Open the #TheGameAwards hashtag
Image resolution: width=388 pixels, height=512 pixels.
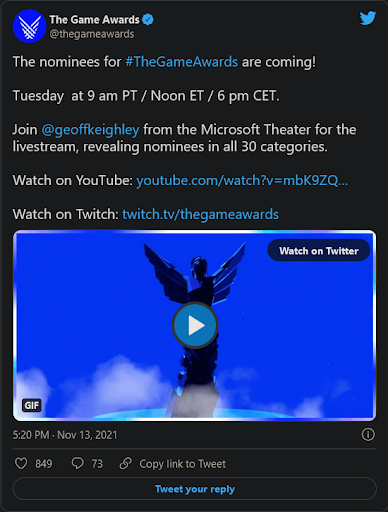(182, 62)
